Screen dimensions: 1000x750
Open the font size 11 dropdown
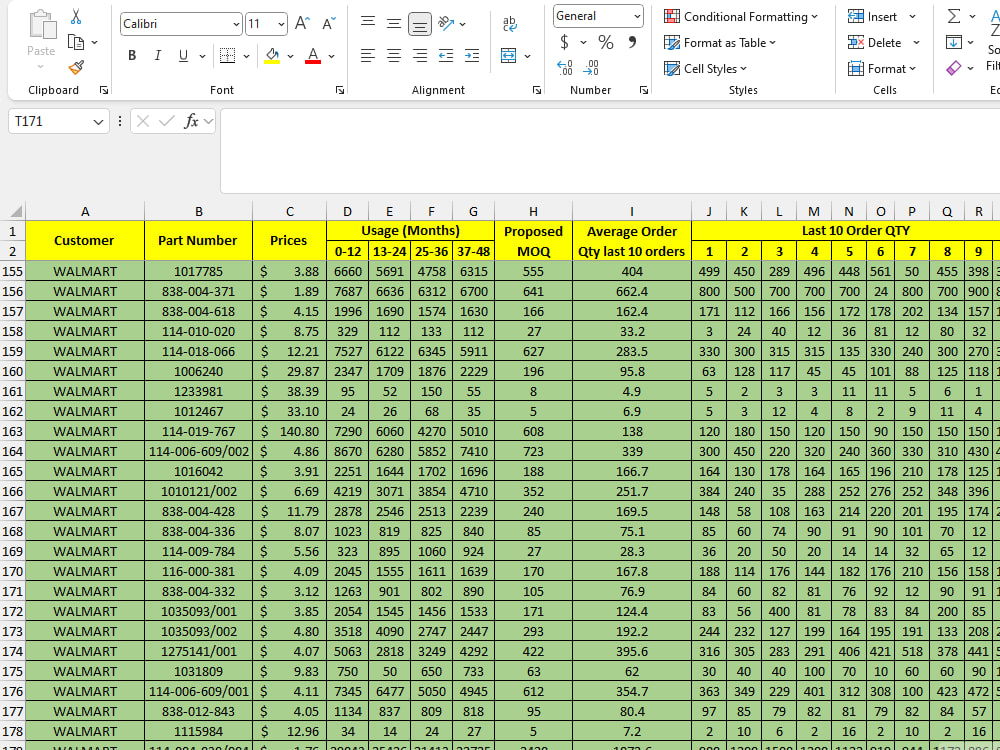tap(281, 24)
